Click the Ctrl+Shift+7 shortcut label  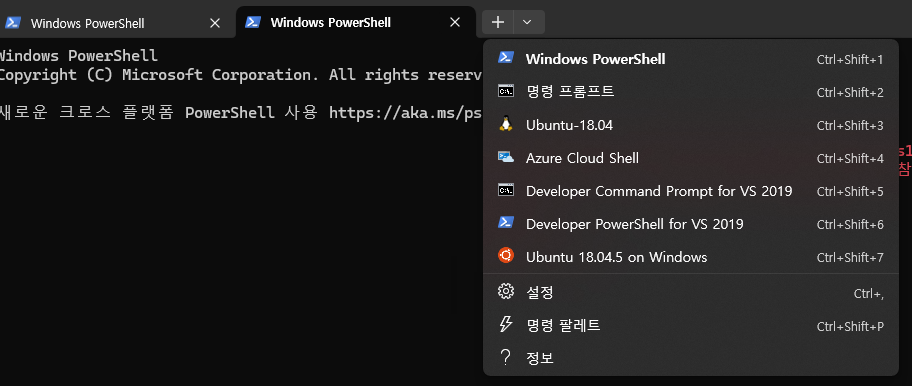pos(850,258)
